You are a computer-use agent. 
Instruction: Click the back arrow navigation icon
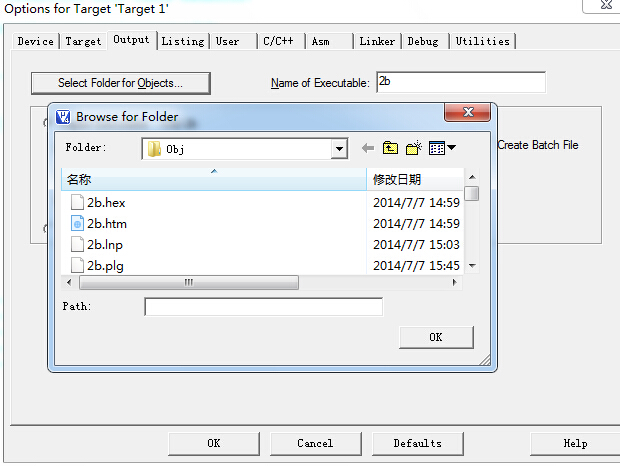pyautogui.click(x=368, y=148)
